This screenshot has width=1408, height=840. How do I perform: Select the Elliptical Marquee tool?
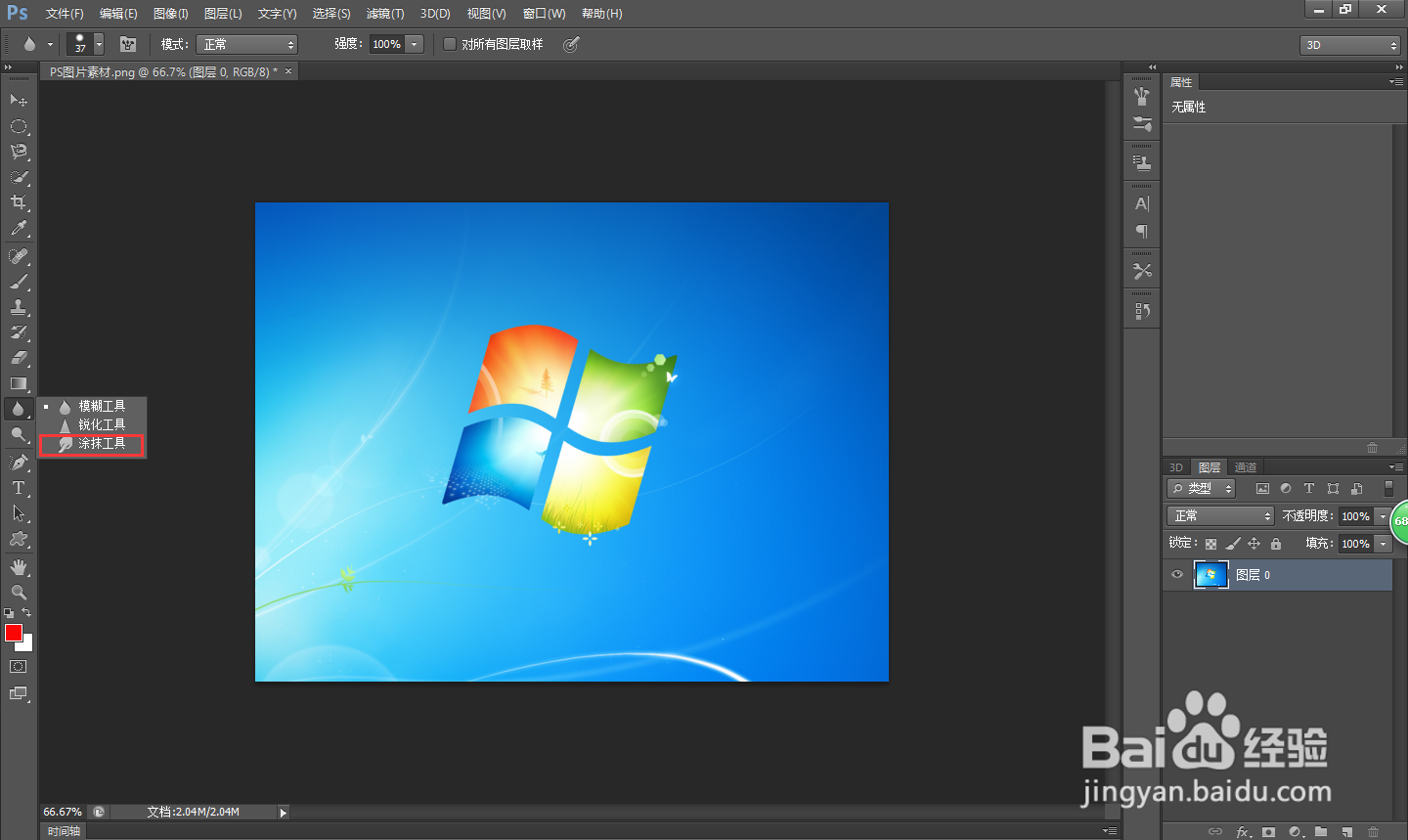[x=19, y=126]
